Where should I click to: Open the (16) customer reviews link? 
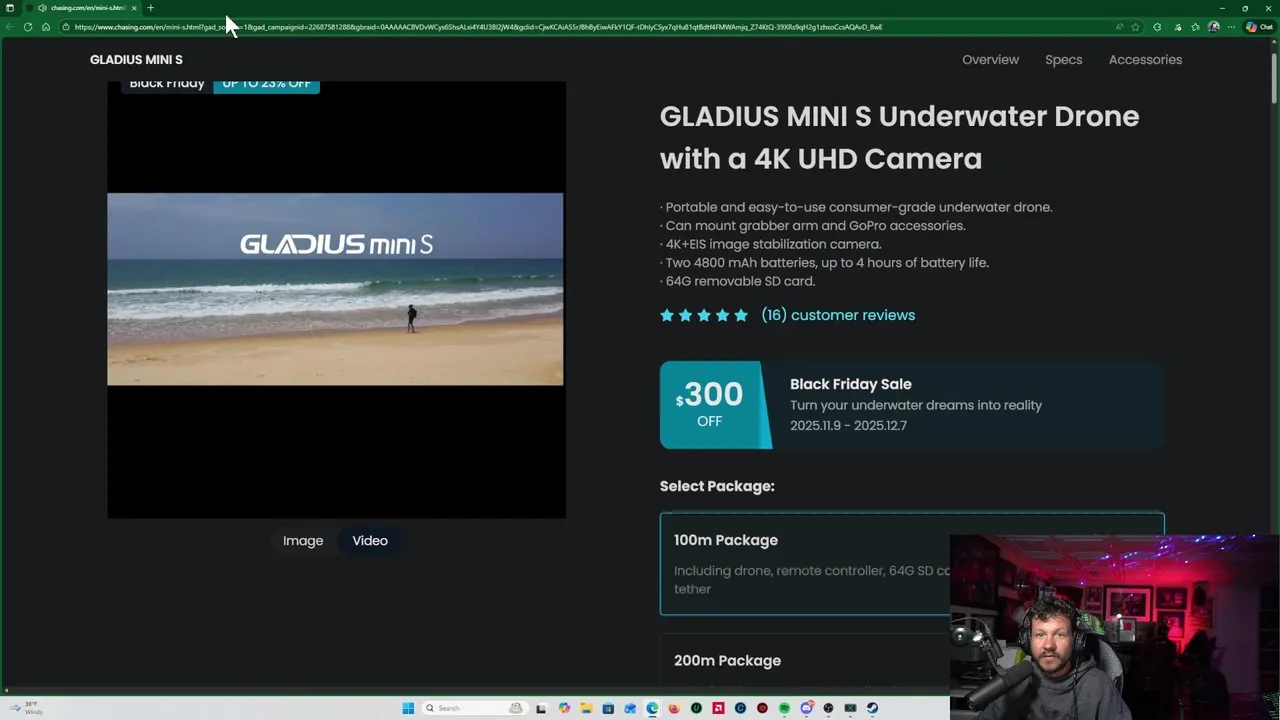[838, 315]
